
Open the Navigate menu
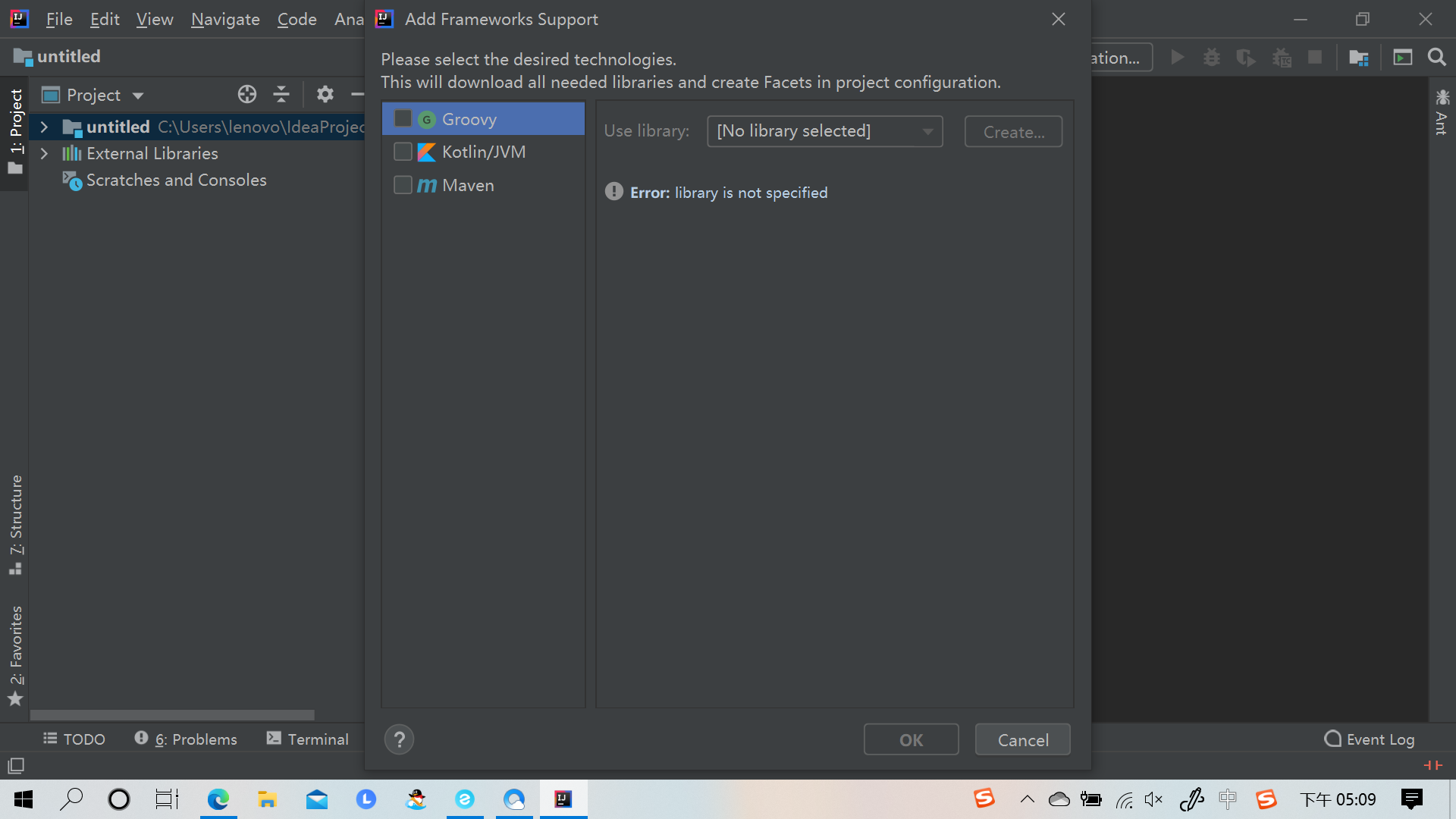click(224, 19)
